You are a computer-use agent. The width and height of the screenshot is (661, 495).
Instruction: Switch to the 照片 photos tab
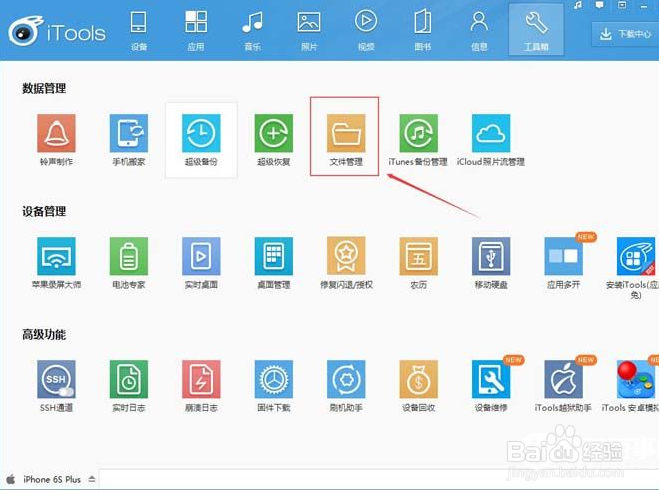pyautogui.click(x=309, y=30)
